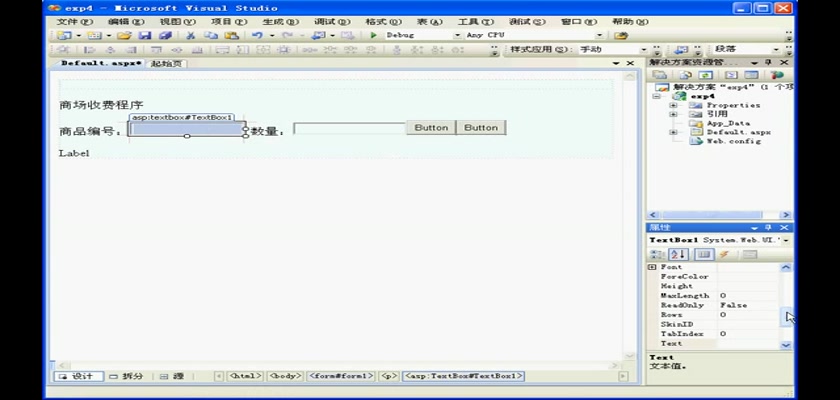
Task: Switch to Design (设计) view
Action: tap(76, 377)
